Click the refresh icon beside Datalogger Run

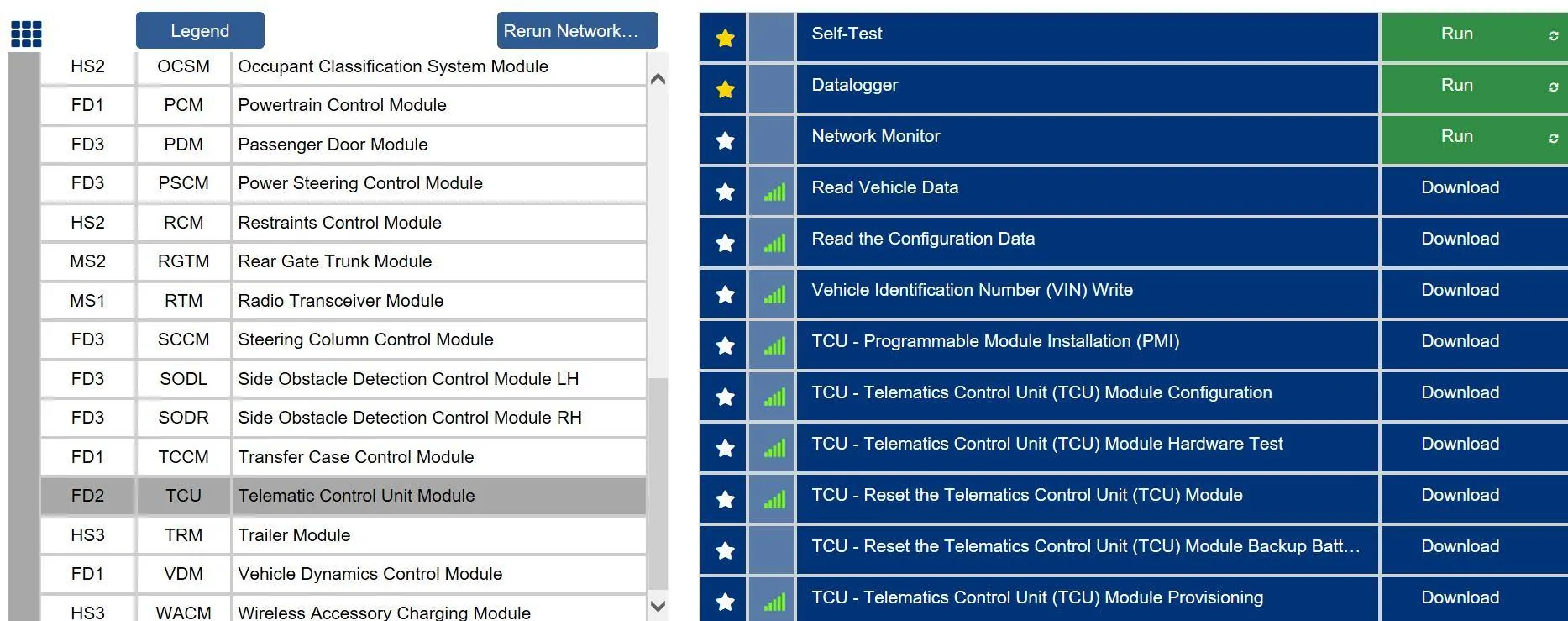click(1555, 85)
